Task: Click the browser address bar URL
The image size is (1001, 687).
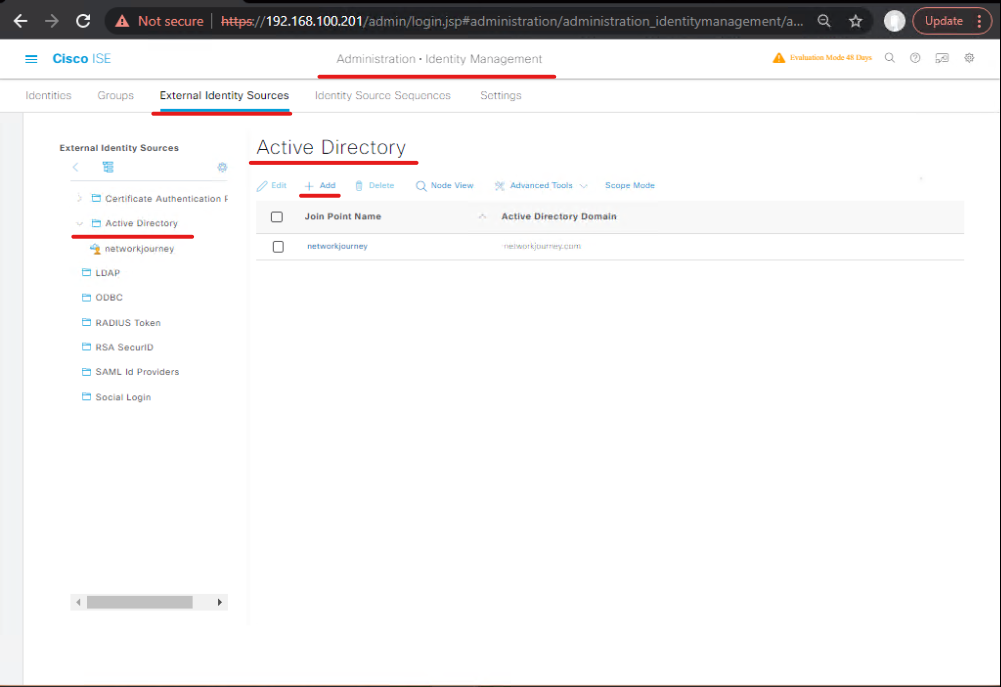Action: (511, 21)
